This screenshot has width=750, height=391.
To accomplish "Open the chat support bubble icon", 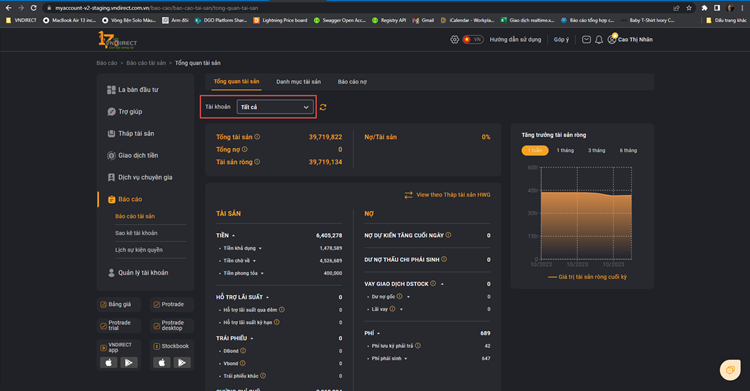I will click(730, 369).
